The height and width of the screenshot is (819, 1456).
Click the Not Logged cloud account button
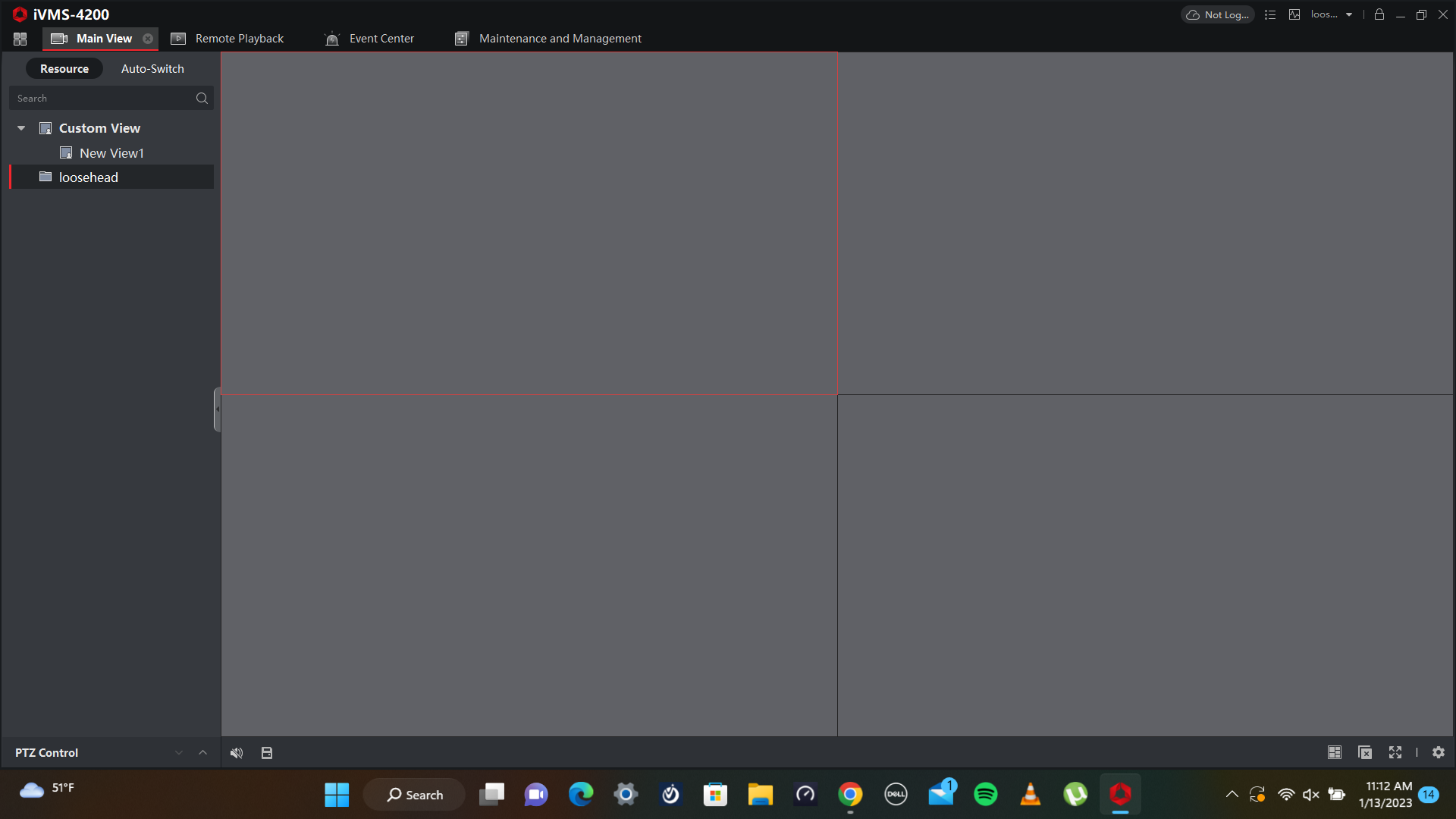coord(1218,14)
